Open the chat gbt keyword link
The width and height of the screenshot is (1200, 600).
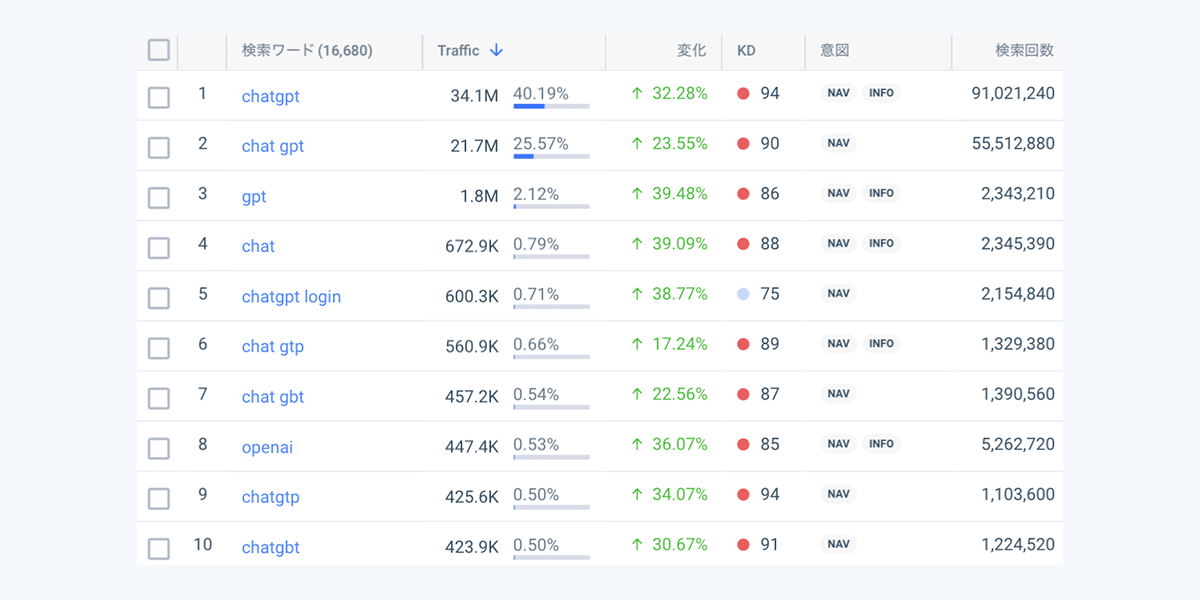point(273,397)
